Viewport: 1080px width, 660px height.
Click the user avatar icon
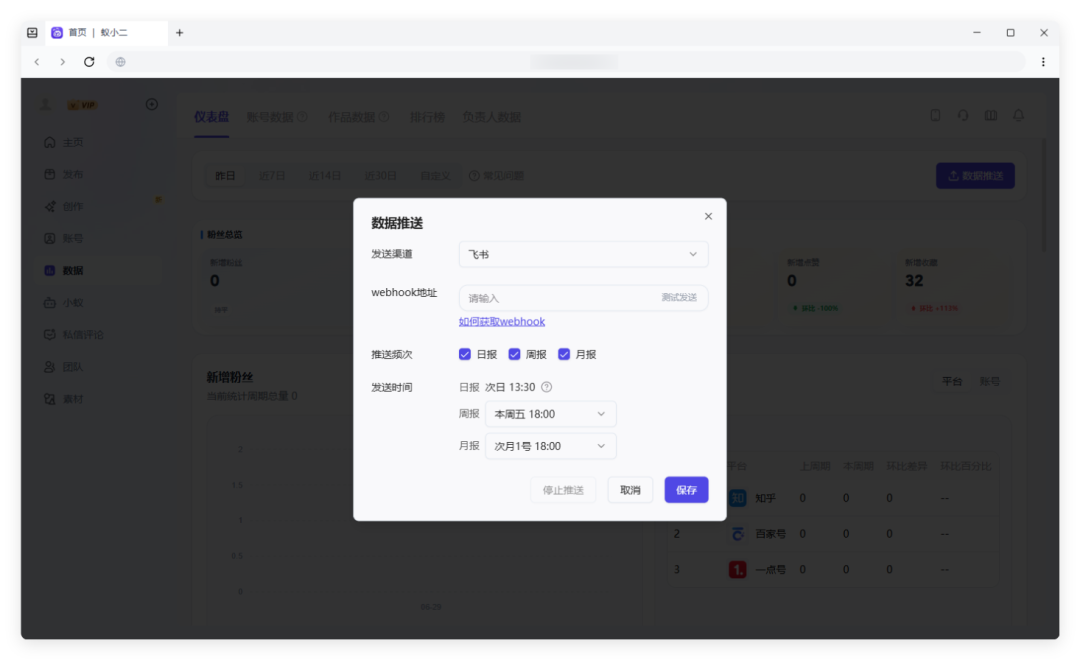[45, 104]
